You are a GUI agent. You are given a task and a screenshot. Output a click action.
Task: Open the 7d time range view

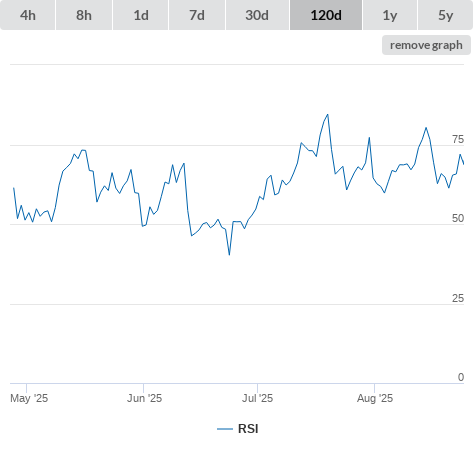(197, 15)
